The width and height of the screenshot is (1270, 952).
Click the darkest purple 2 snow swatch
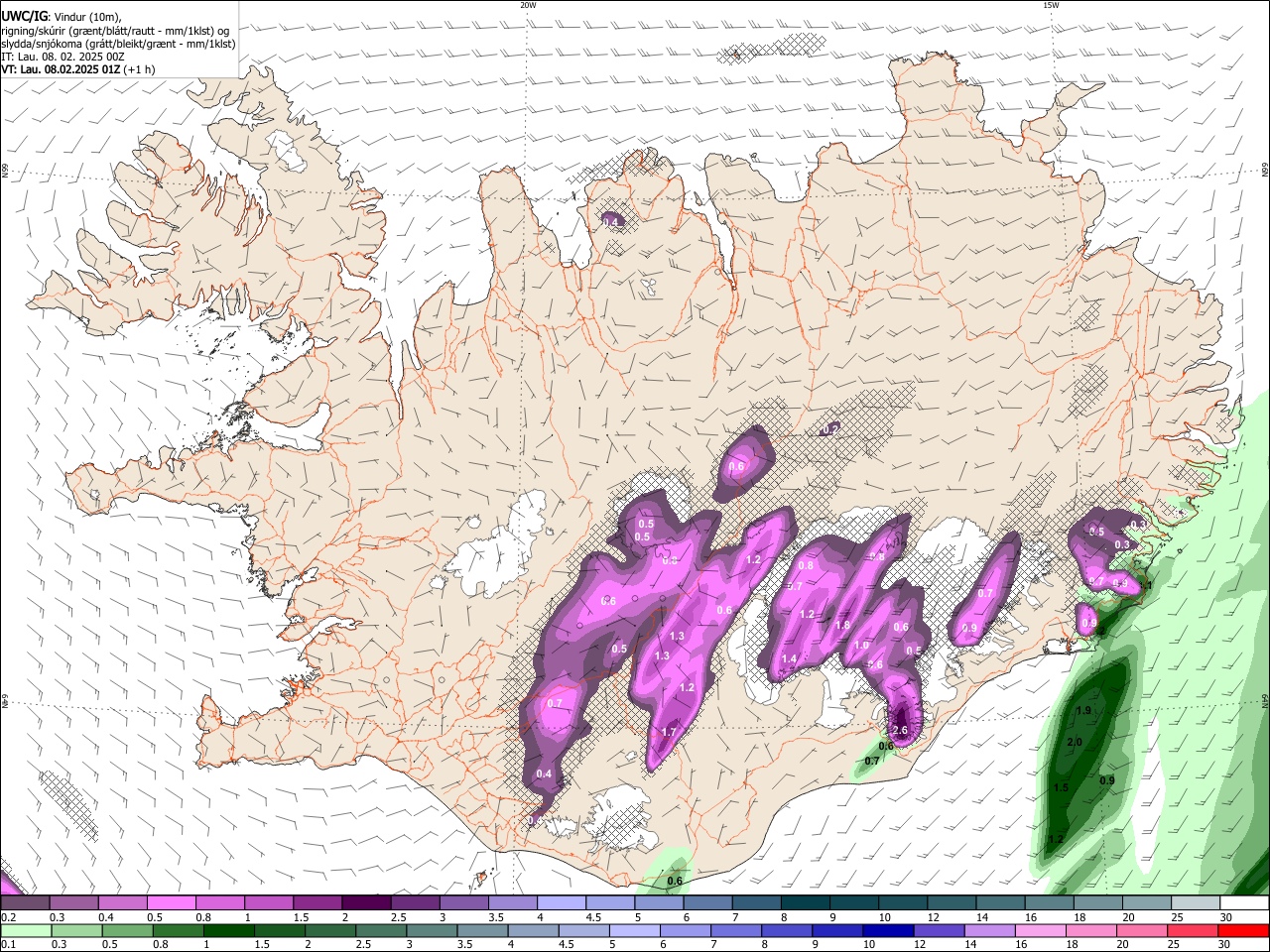point(366,902)
